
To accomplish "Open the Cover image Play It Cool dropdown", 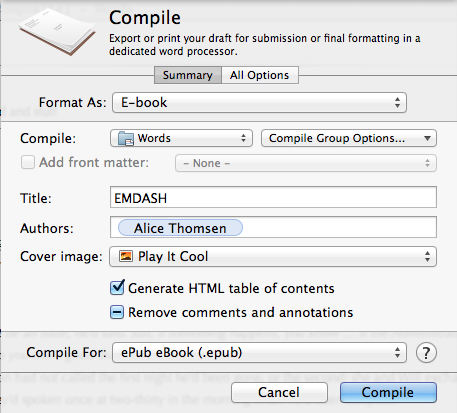I will click(x=273, y=256).
